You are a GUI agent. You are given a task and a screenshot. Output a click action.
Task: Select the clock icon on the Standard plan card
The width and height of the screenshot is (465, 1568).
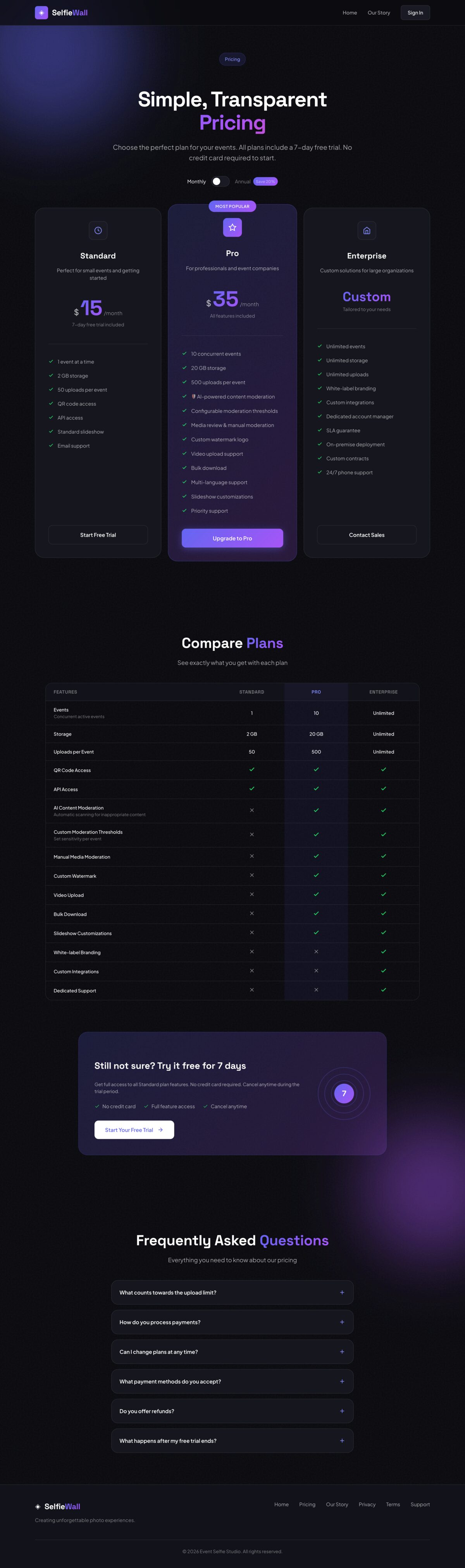98,230
